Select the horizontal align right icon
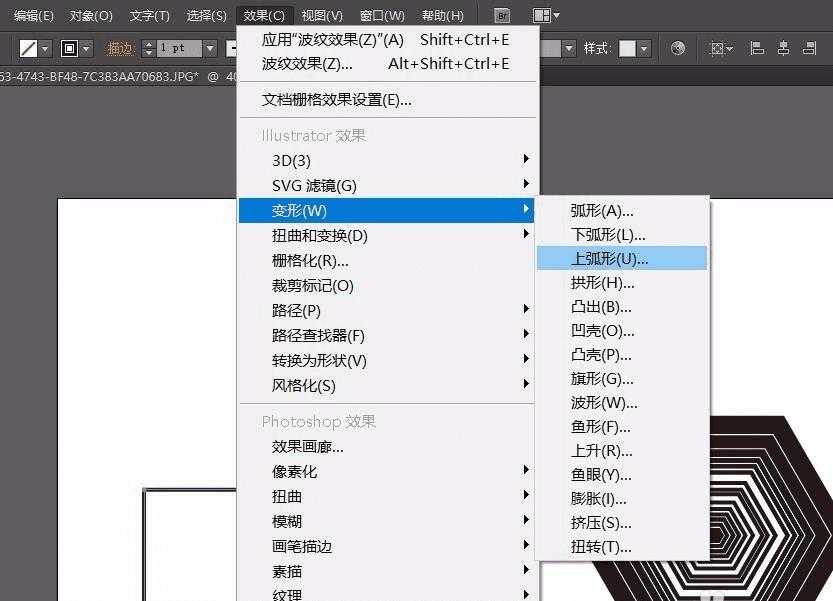The width and height of the screenshot is (833, 601). 809,47
